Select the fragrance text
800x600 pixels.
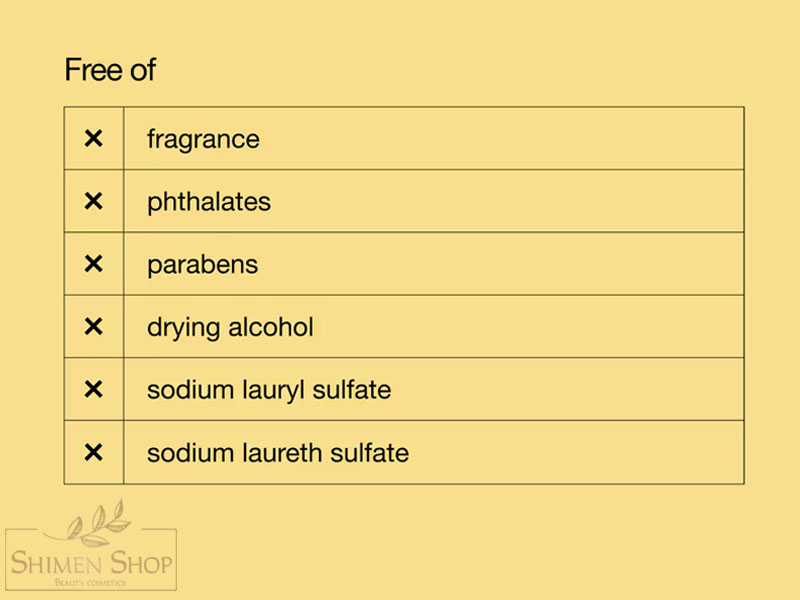203,139
